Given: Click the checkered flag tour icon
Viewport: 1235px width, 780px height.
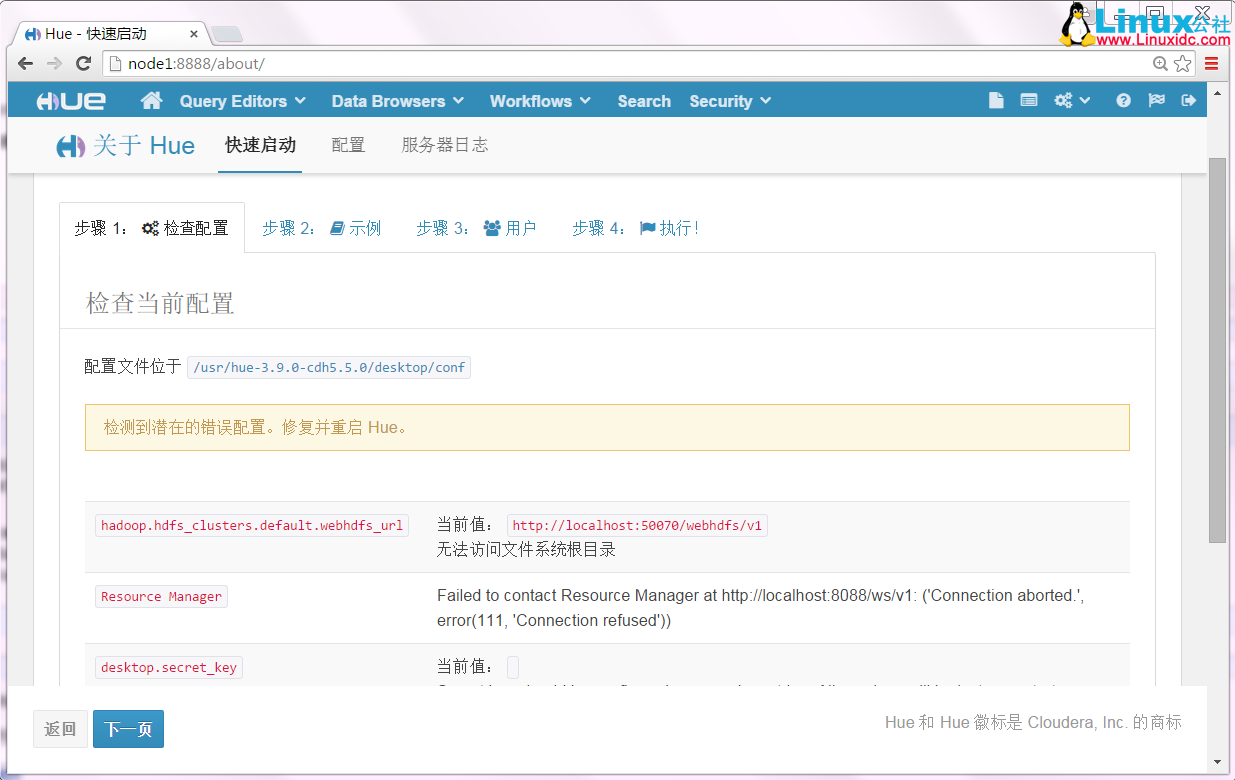Looking at the screenshot, I should click(x=1156, y=101).
